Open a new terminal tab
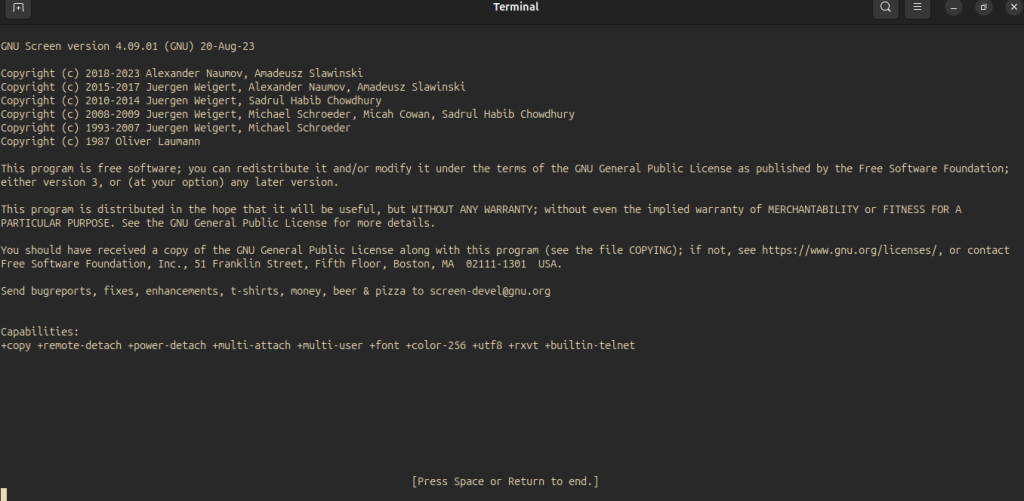Image resolution: width=1024 pixels, height=501 pixels. coord(18,7)
